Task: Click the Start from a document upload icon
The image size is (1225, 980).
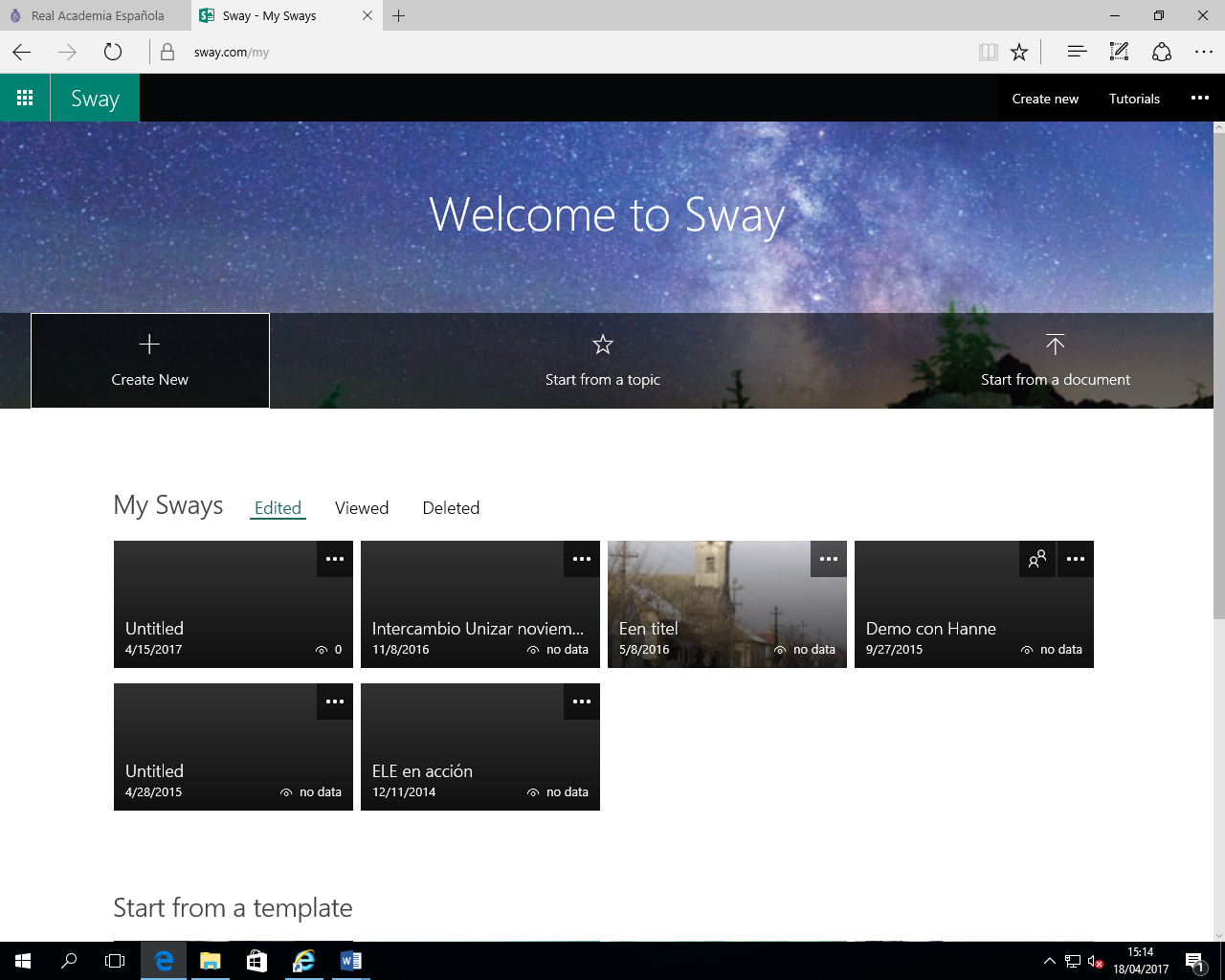Action: (x=1055, y=345)
